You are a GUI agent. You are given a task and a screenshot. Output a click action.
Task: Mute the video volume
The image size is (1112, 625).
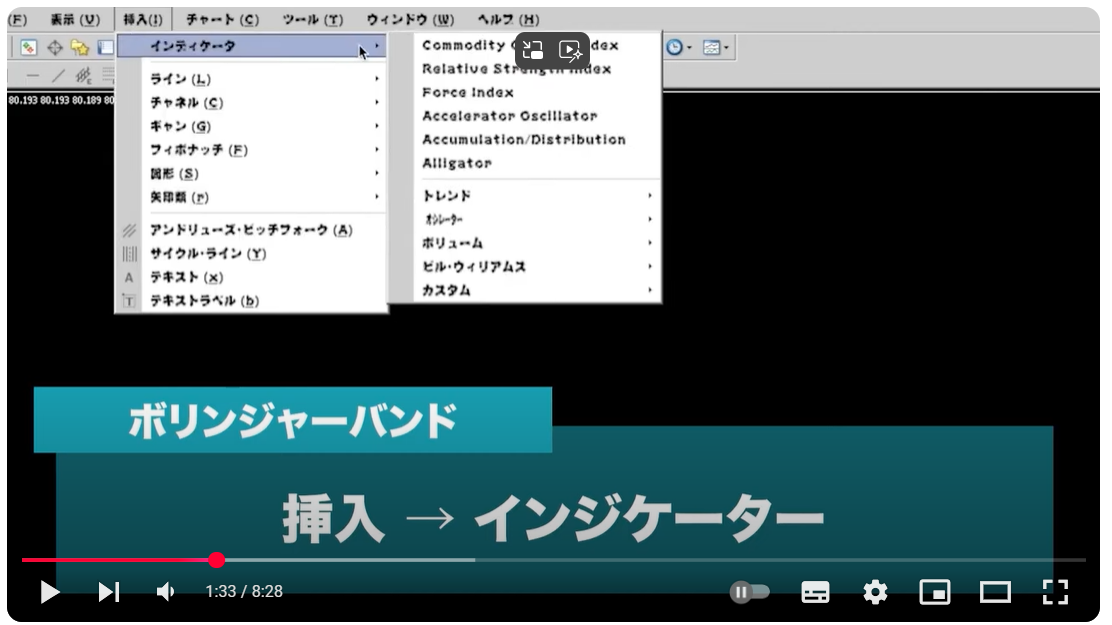[x=166, y=592]
